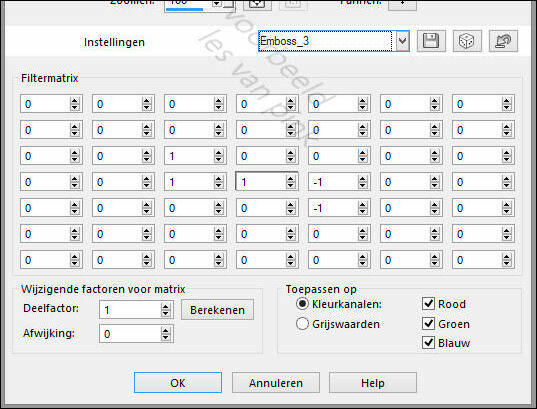The height and width of the screenshot is (409, 537).
Task: Uncheck the Blauw channel checkbox
Action: click(428, 343)
